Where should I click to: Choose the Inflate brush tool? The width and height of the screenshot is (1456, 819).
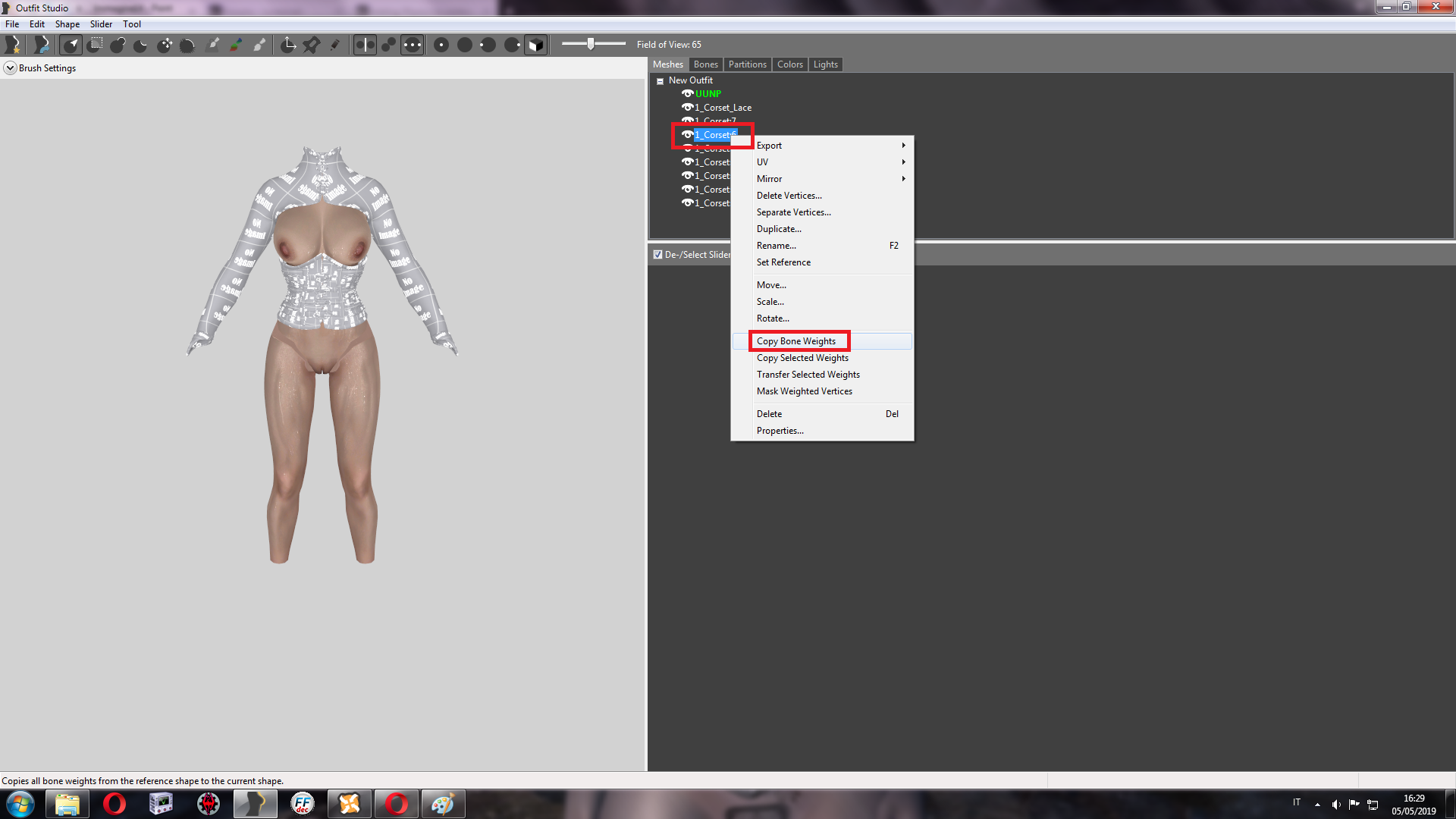(118, 45)
